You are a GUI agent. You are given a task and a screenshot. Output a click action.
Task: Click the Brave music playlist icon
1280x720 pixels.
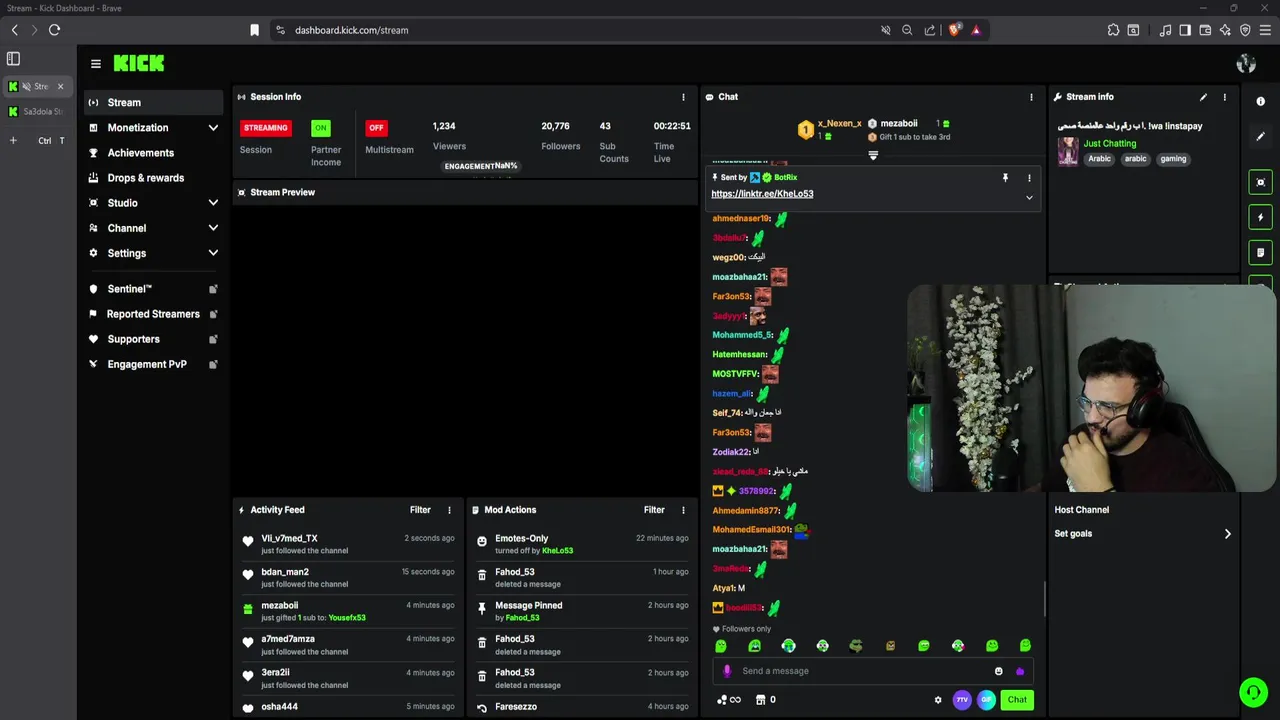pyautogui.click(x=1165, y=30)
